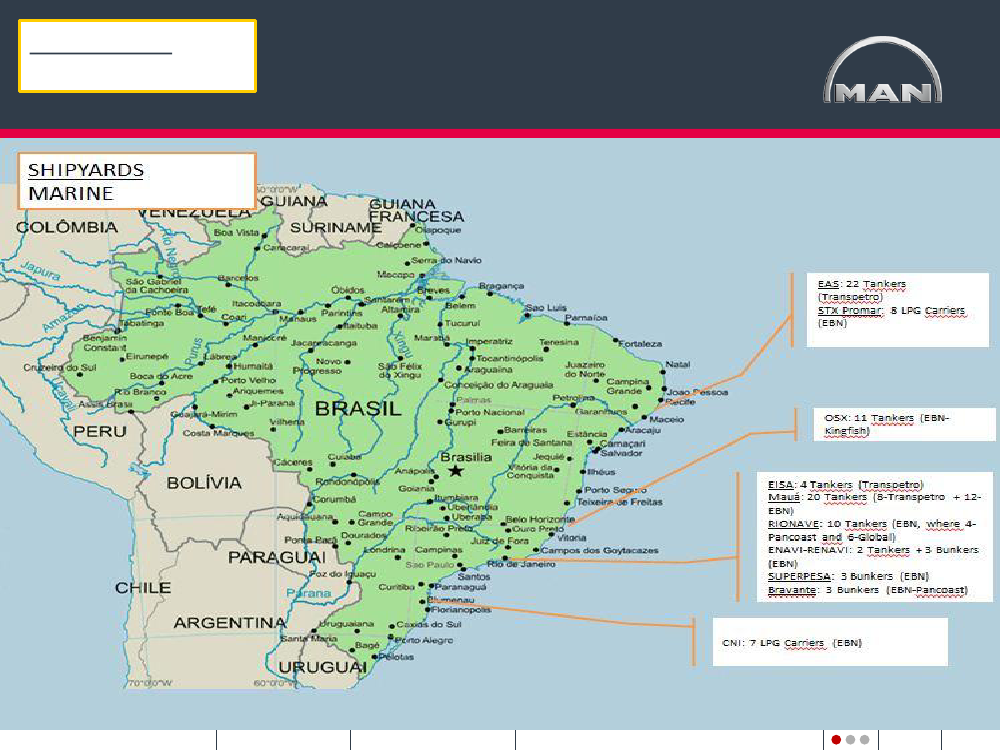Click the "CNI: 7 LPG Carriers" callout
Image resolution: width=1000 pixels, height=750 pixels.
pyautogui.click(x=830, y=642)
